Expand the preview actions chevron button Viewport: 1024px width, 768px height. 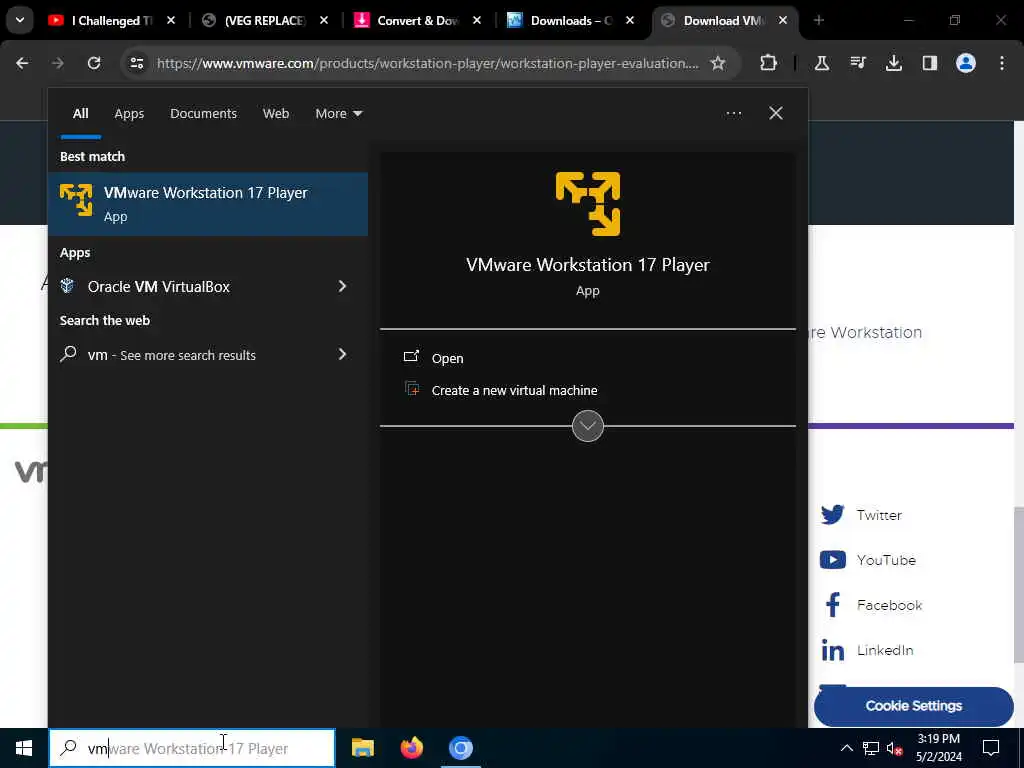[587, 426]
